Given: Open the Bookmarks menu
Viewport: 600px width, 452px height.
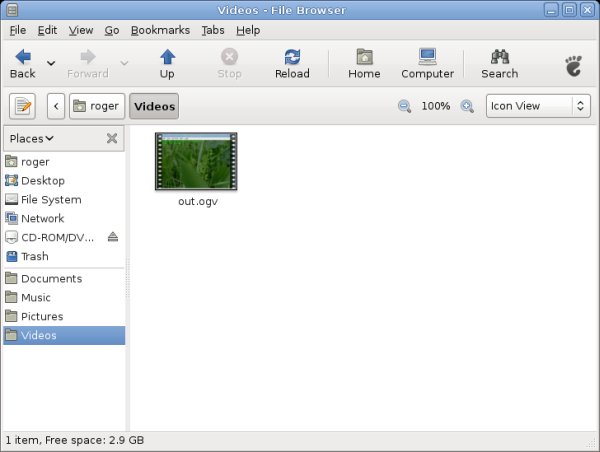Looking at the screenshot, I should point(160,30).
